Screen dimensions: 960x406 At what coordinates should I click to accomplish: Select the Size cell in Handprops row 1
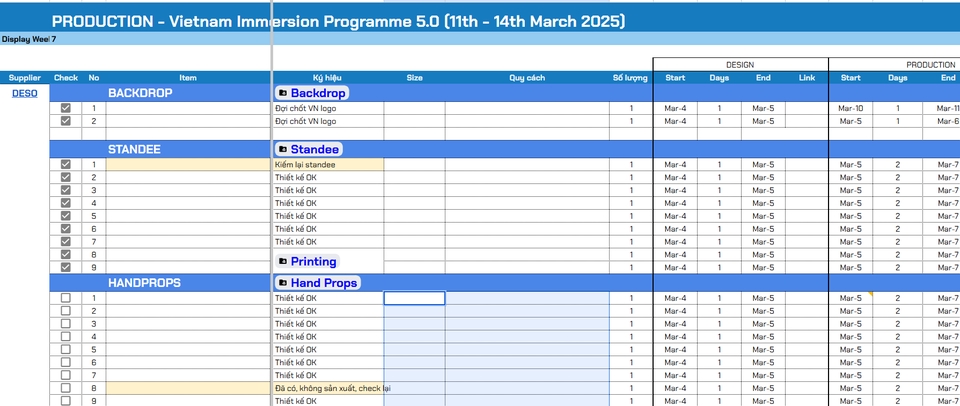pyautogui.click(x=414, y=298)
